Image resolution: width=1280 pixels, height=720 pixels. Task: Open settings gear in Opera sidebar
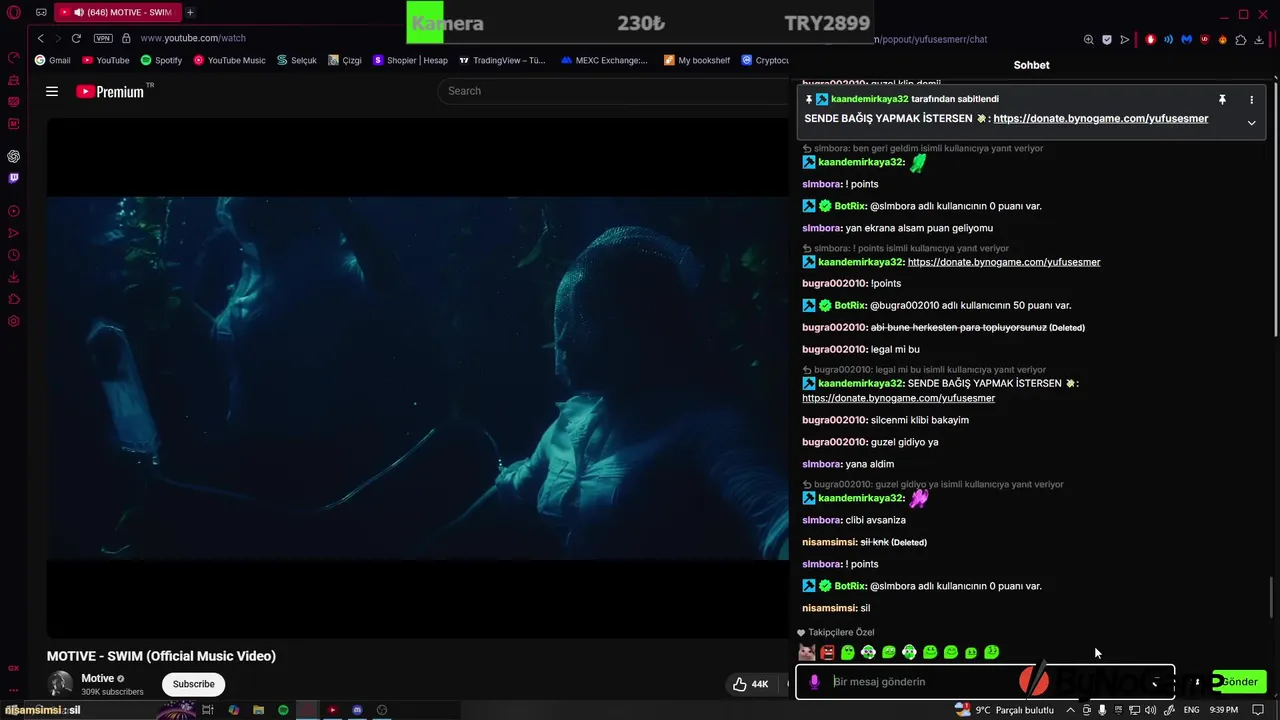click(x=14, y=321)
